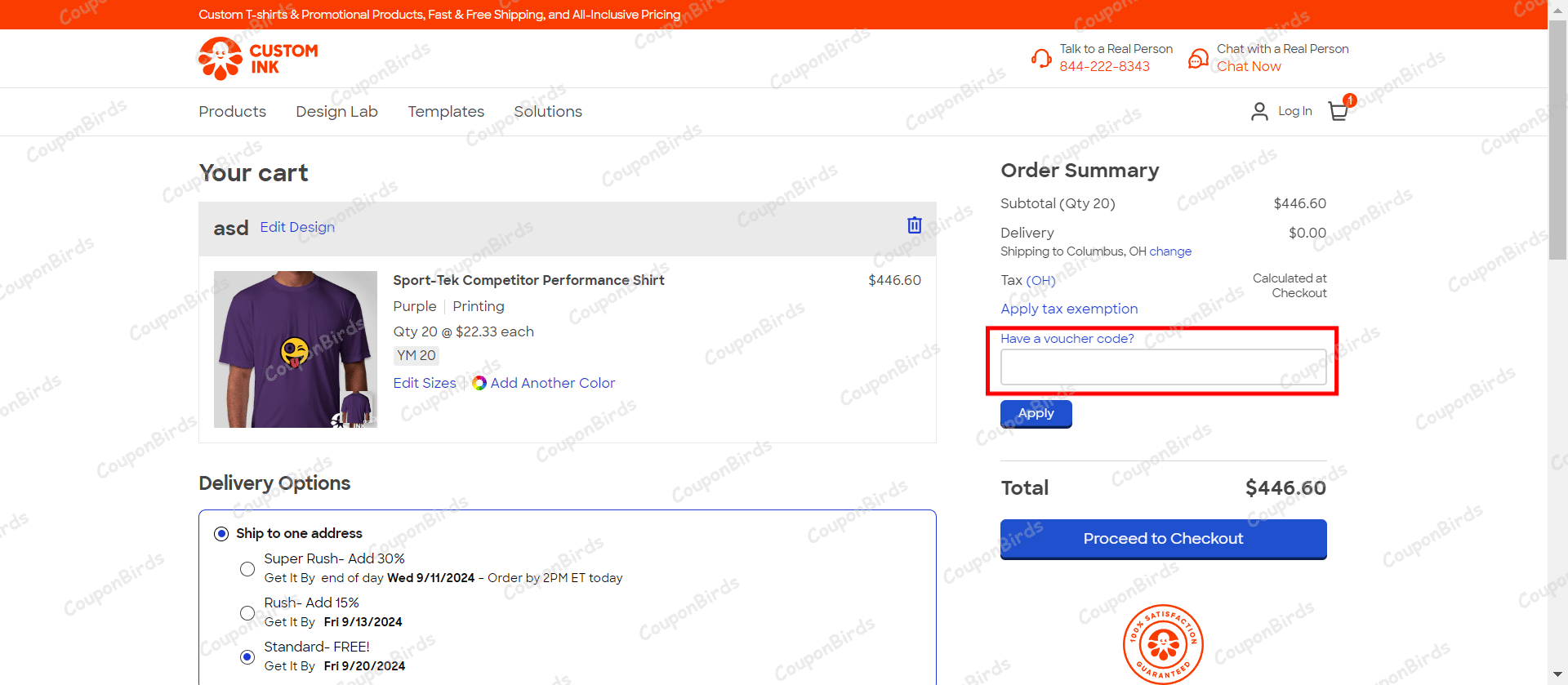Click the Custom Ink logo
Image resolution: width=1568 pixels, height=685 pixels.
tap(258, 59)
